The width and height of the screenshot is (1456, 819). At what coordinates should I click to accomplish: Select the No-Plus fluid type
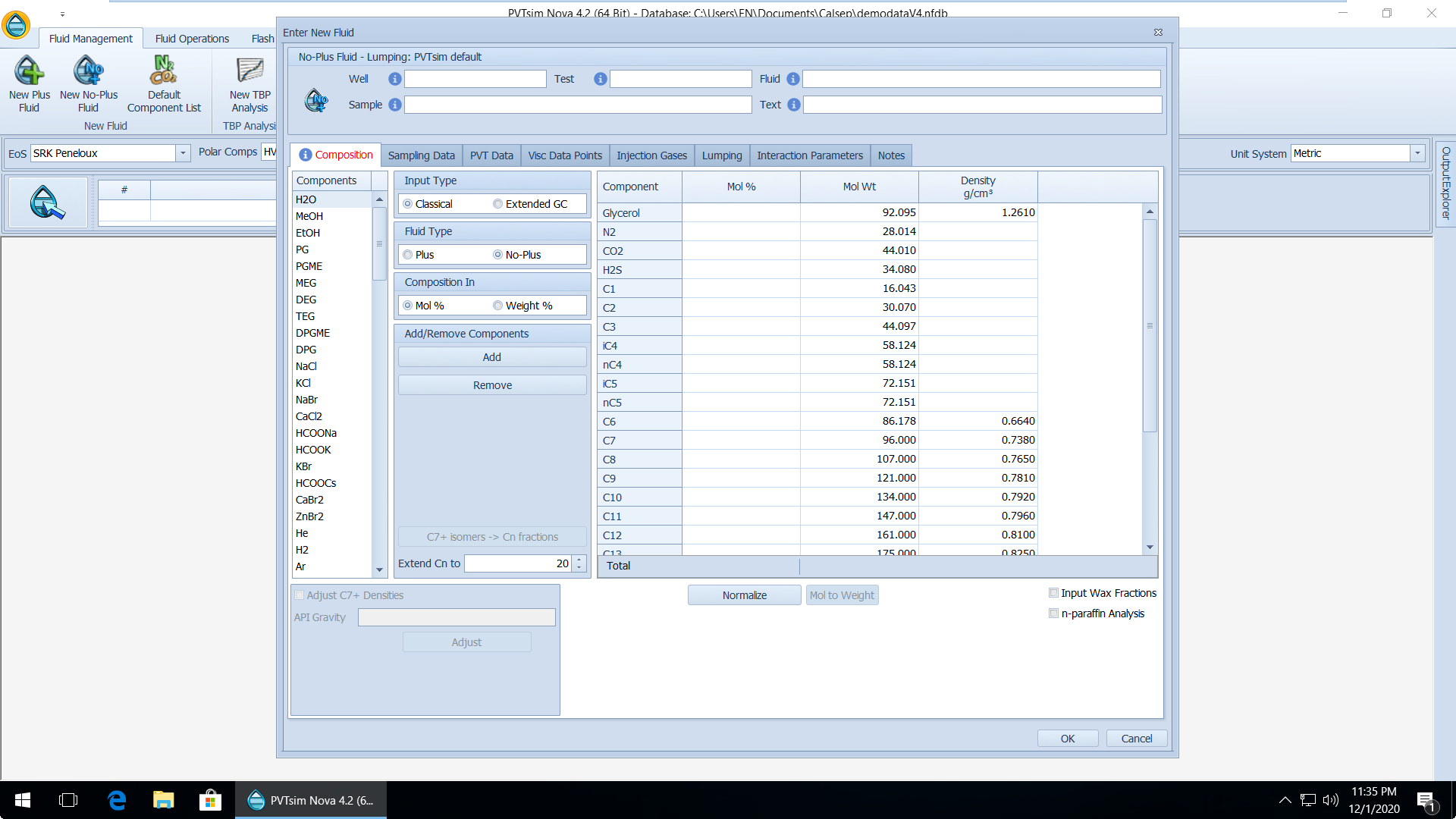(x=498, y=255)
